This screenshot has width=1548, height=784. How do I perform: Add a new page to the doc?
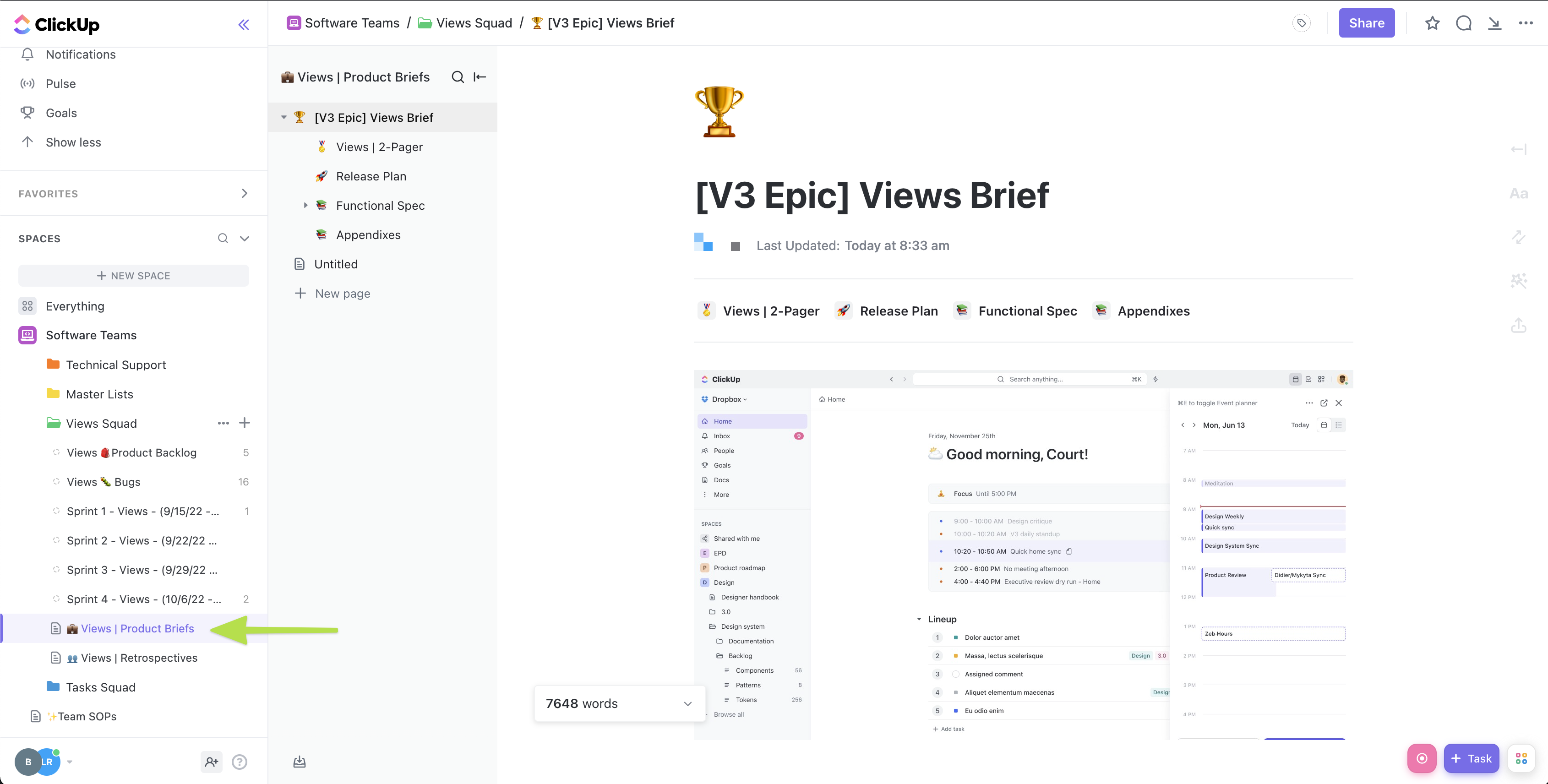342,294
